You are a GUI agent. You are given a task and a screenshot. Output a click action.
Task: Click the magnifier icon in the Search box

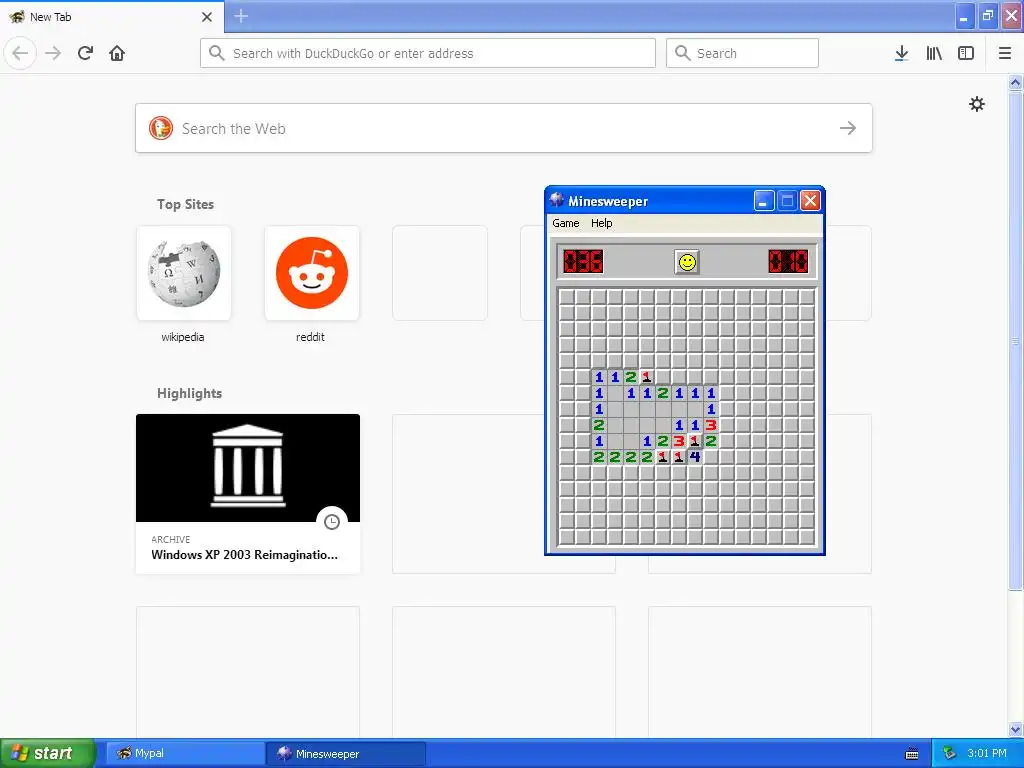coord(682,53)
